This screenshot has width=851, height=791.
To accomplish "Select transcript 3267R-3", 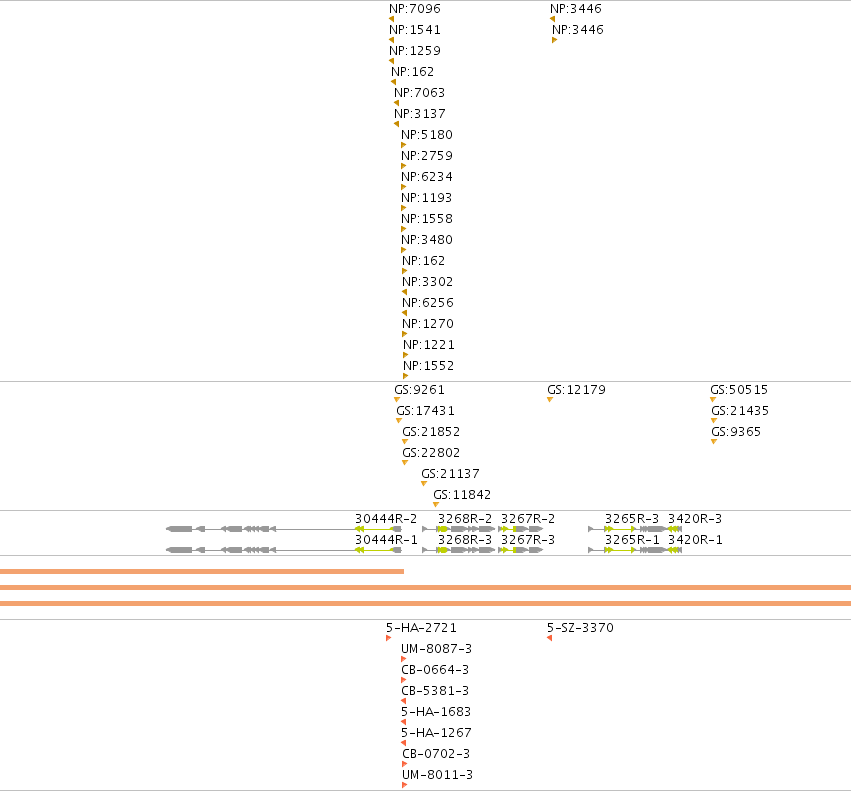I will tap(528, 540).
